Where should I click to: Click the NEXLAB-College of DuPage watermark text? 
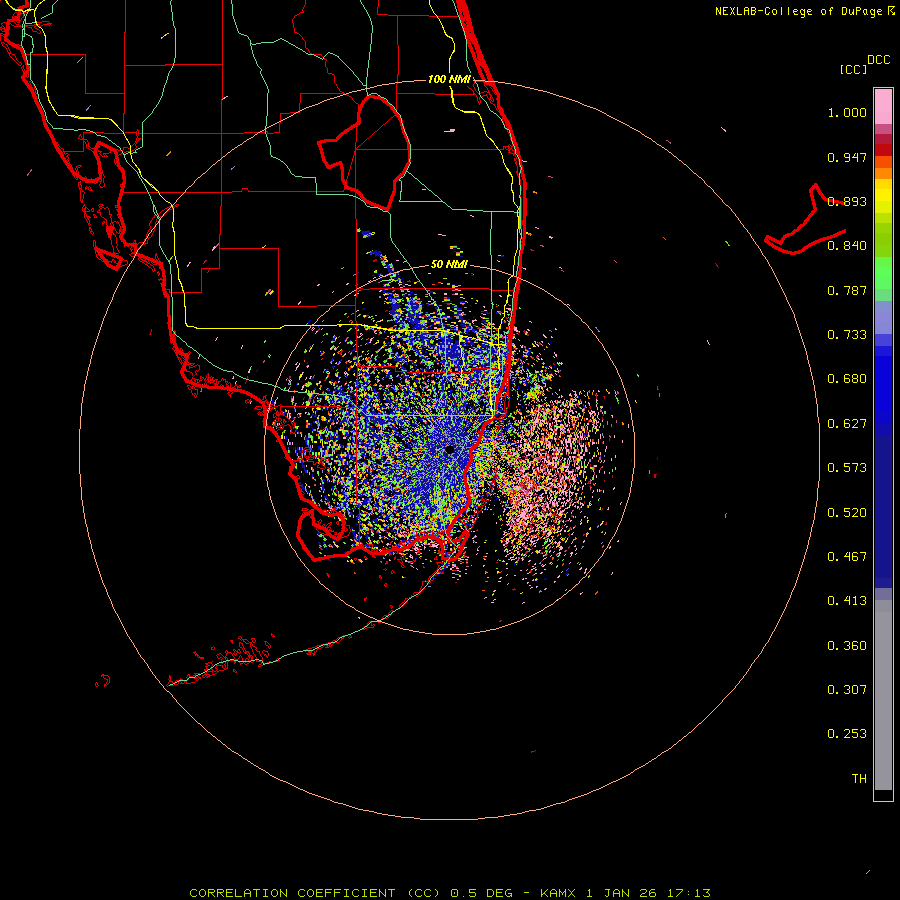coord(798,11)
